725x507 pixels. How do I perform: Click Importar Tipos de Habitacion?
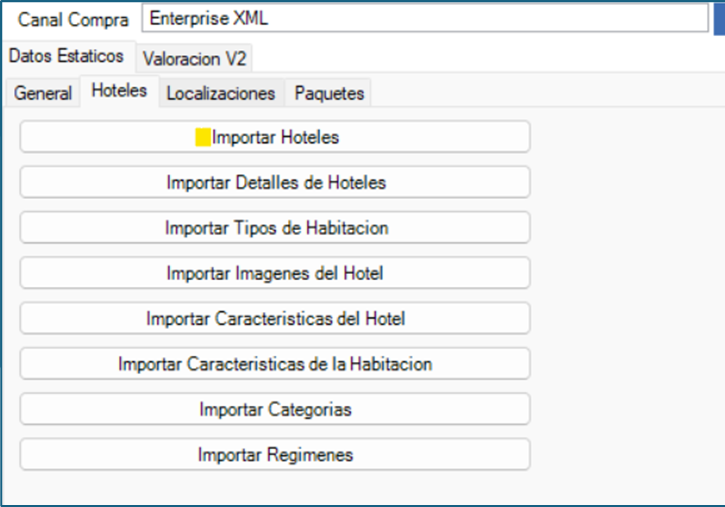(275, 227)
